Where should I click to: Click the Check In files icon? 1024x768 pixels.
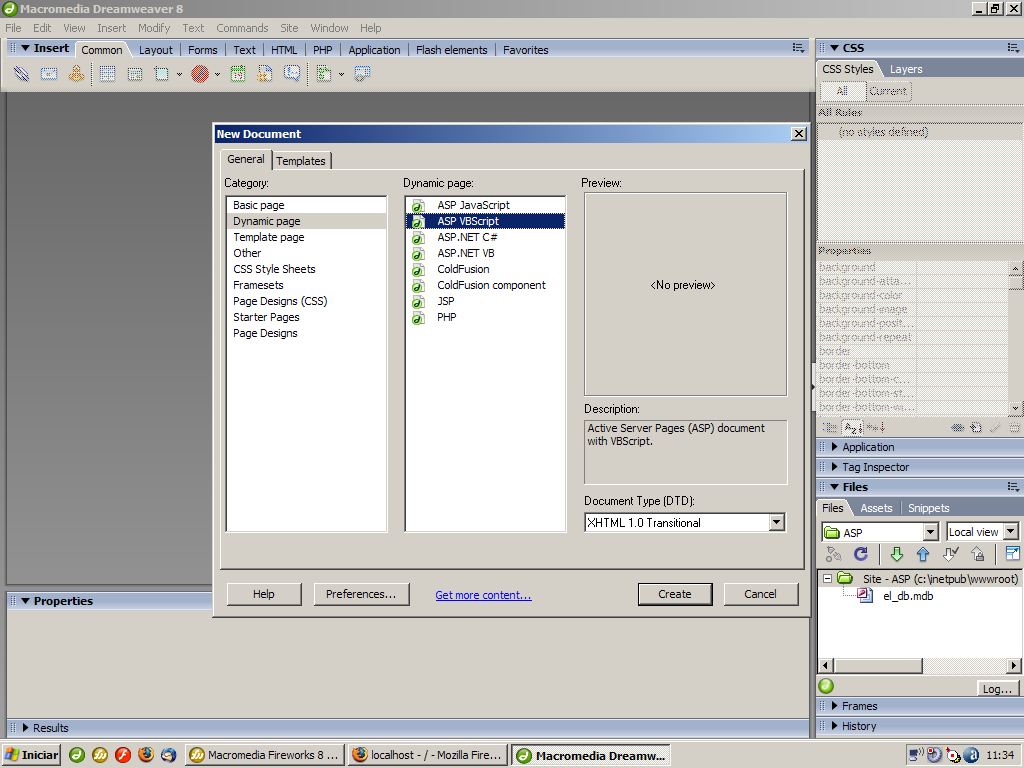pos(978,554)
